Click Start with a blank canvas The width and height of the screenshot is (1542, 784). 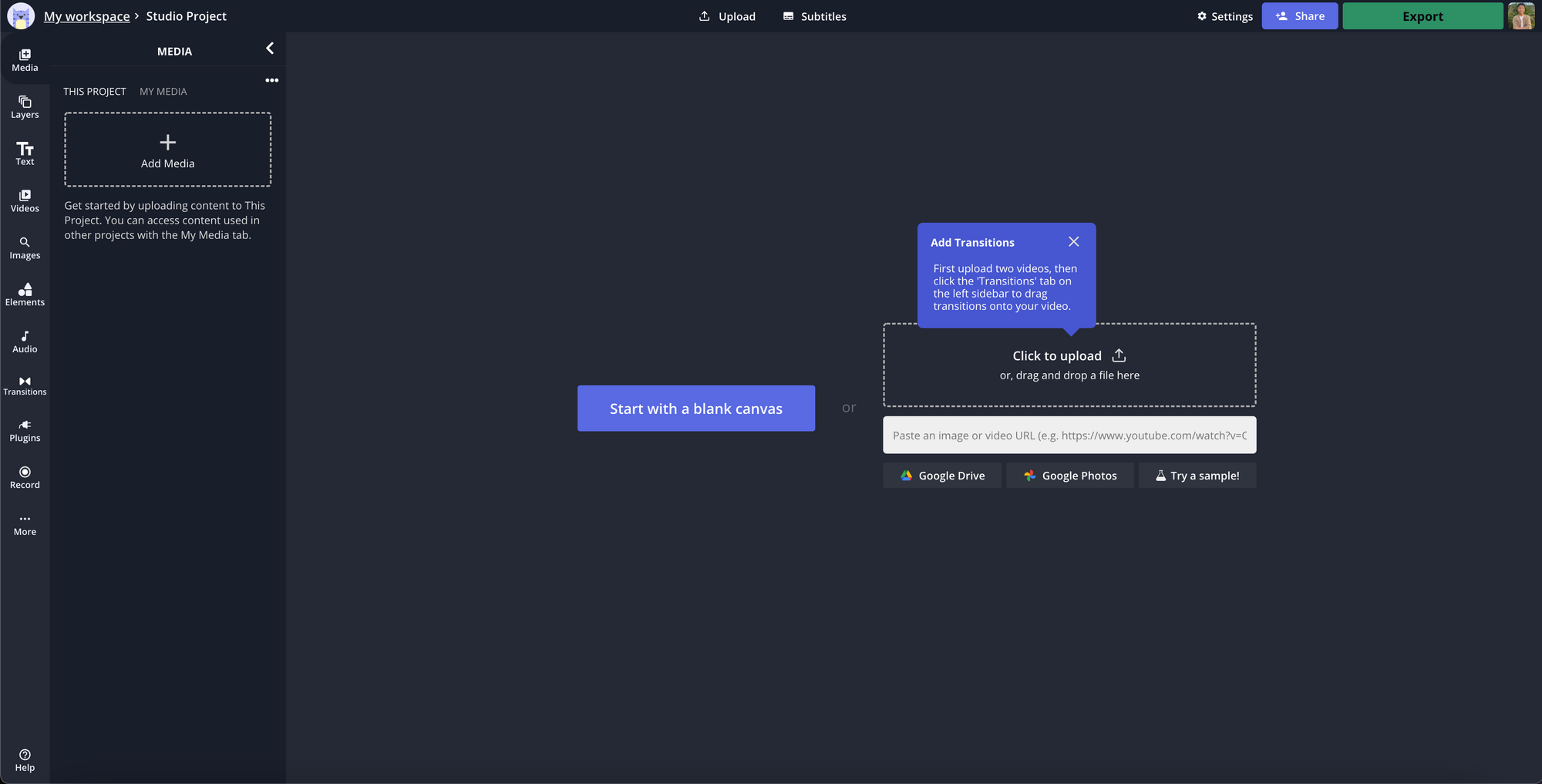(695, 409)
